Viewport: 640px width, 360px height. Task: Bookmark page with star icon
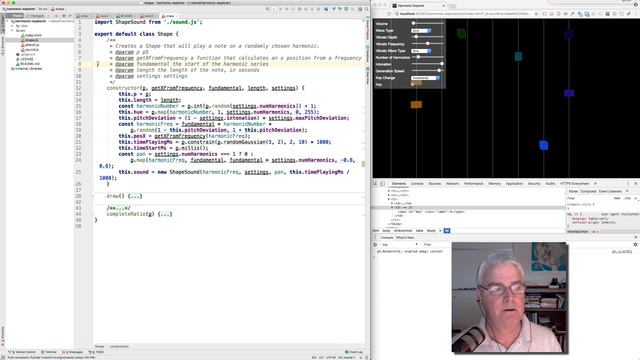536,13
